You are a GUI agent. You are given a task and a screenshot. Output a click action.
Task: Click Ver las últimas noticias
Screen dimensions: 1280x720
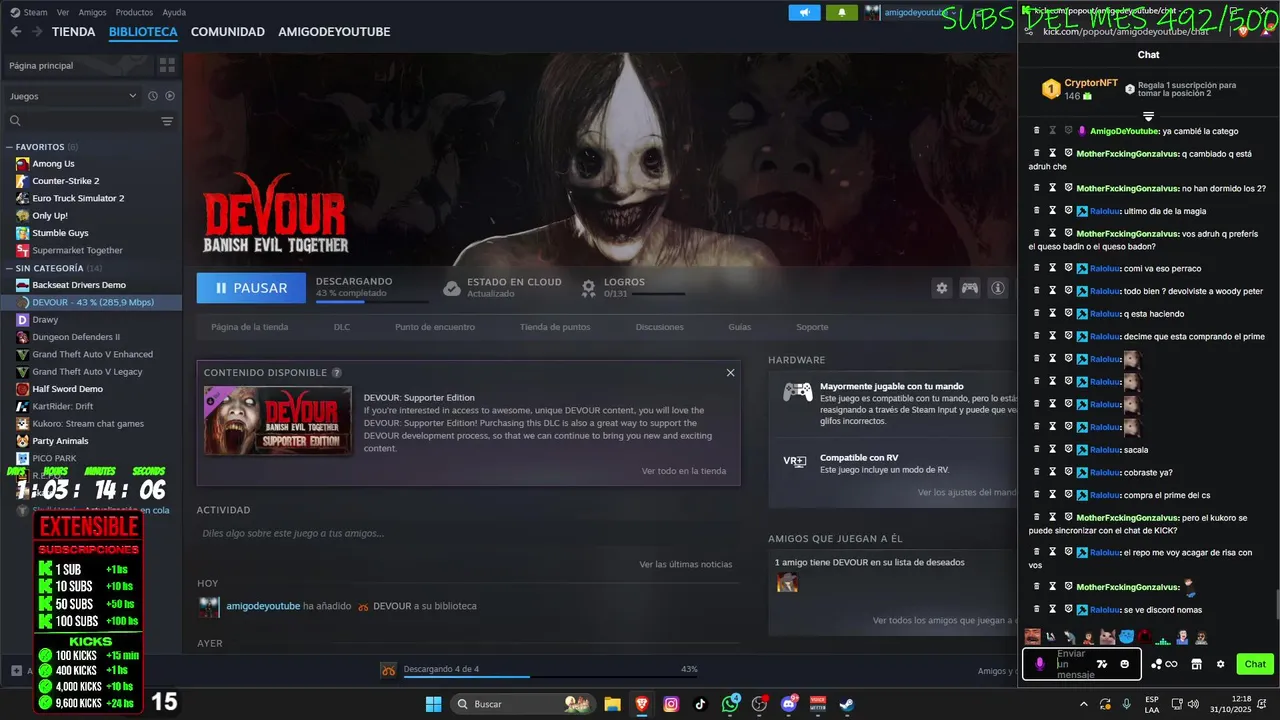point(686,564)
